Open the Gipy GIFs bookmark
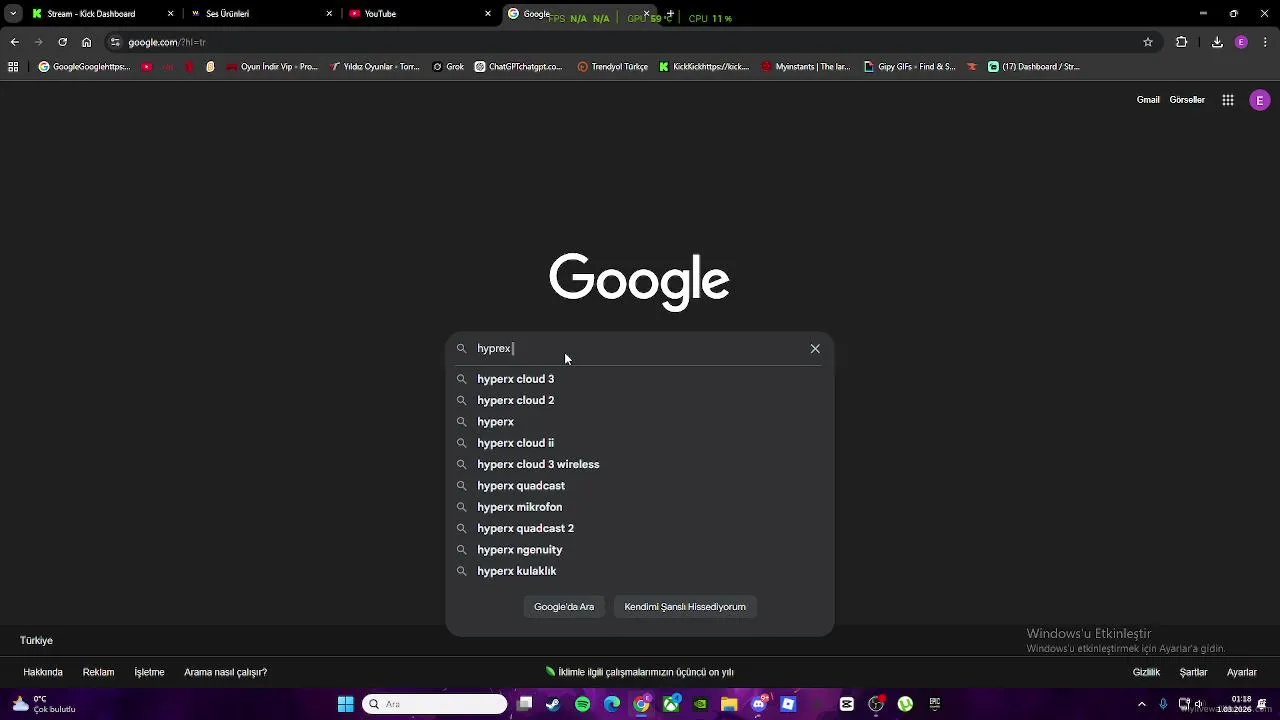This screenshot has height=720, width=1280. tap(910, 67)
